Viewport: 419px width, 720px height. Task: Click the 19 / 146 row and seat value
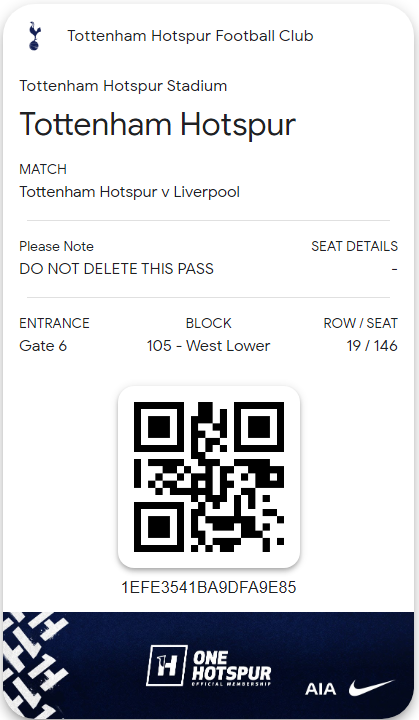pyautogui.click(x=372, y=346)
